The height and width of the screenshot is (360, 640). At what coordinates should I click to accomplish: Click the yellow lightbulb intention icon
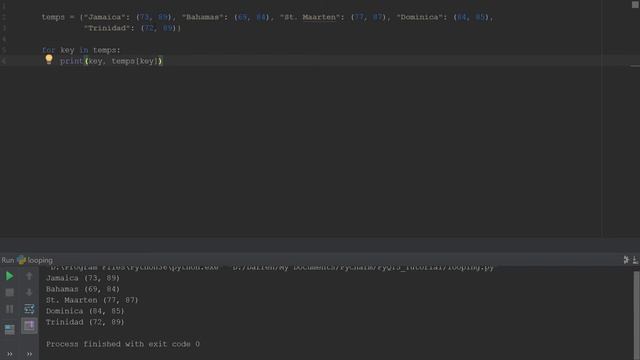pyautogui.click(x=49, y=60)
